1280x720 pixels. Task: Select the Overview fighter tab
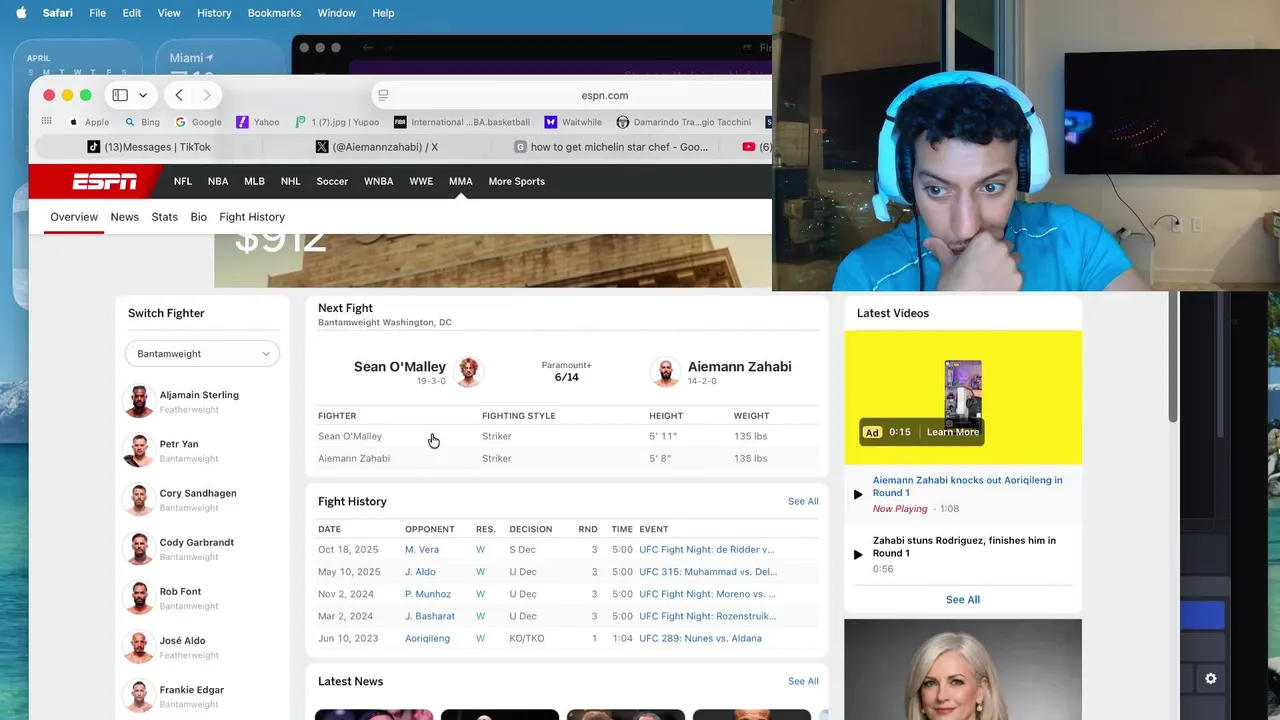click(74, 217)
